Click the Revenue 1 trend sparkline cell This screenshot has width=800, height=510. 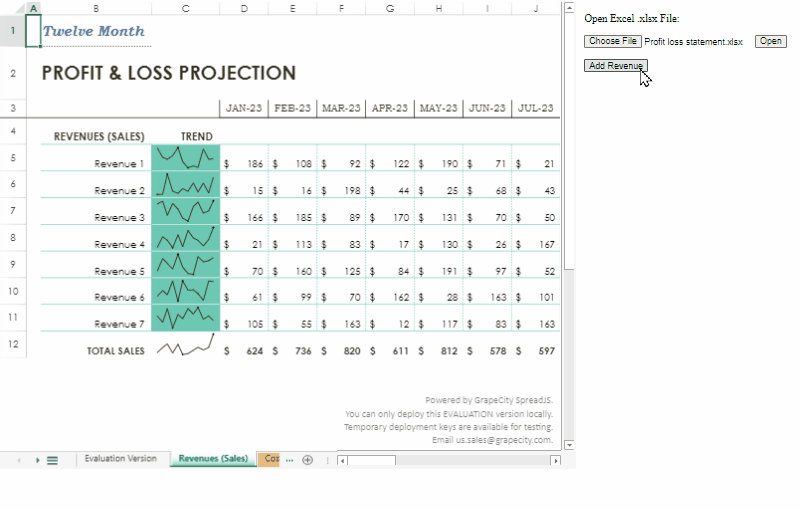pos(185,158)
